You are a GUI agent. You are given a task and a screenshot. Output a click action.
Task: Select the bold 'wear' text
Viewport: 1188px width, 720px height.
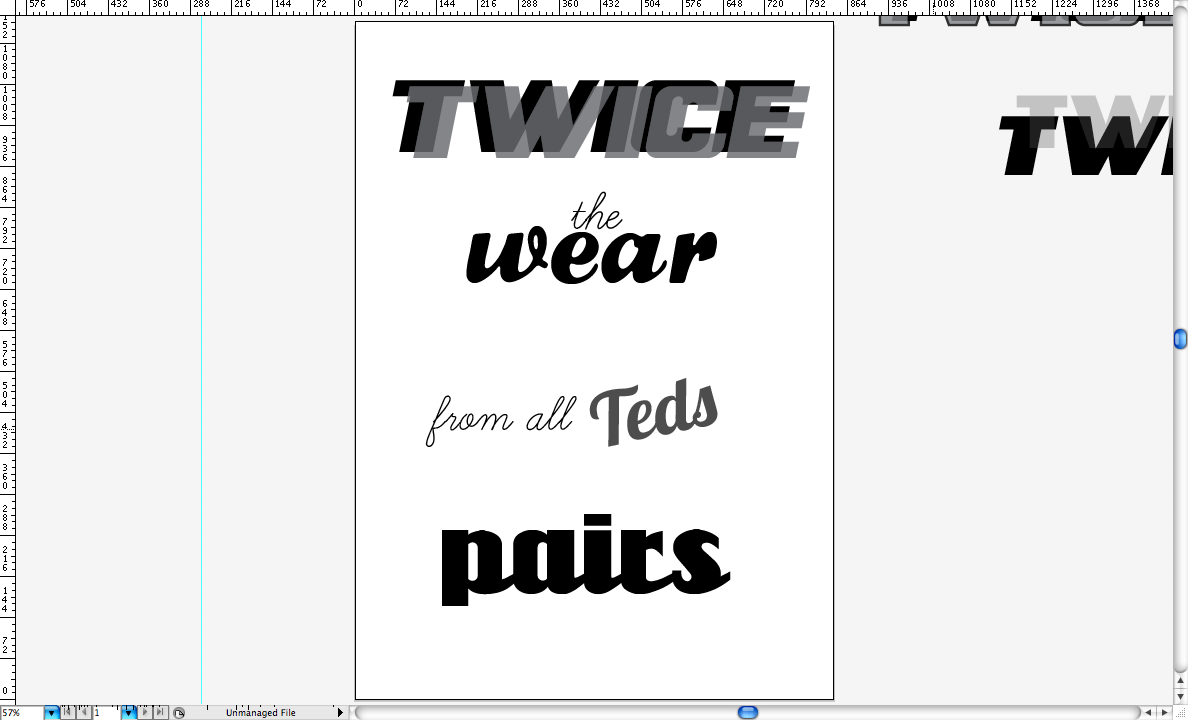point(591,255)
